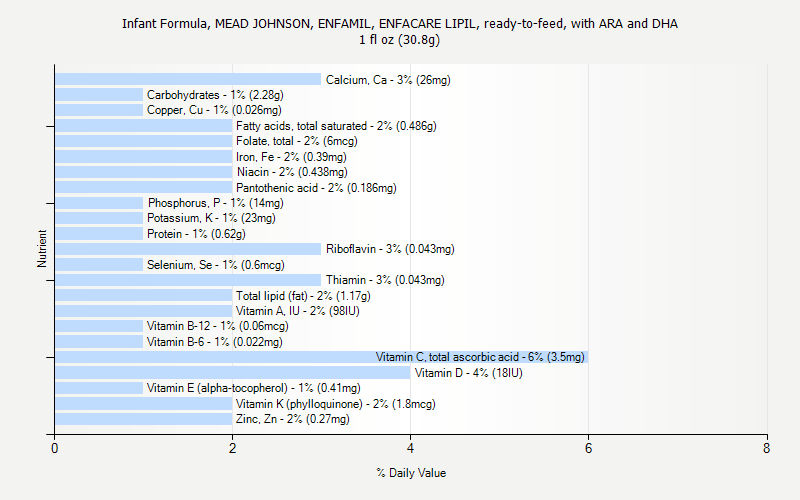The width and height of the screenshot is (800, 500).
Task: Select the Folate bar in the chart
Action: point(144,141)
